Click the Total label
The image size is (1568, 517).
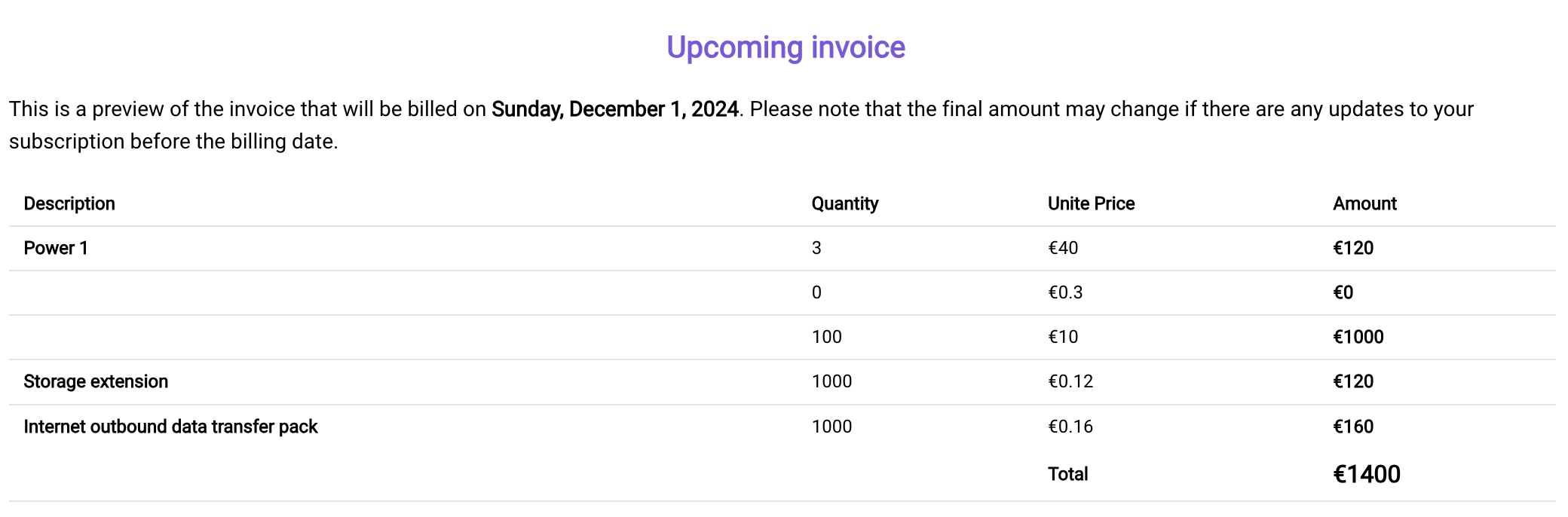[1067, 474]
